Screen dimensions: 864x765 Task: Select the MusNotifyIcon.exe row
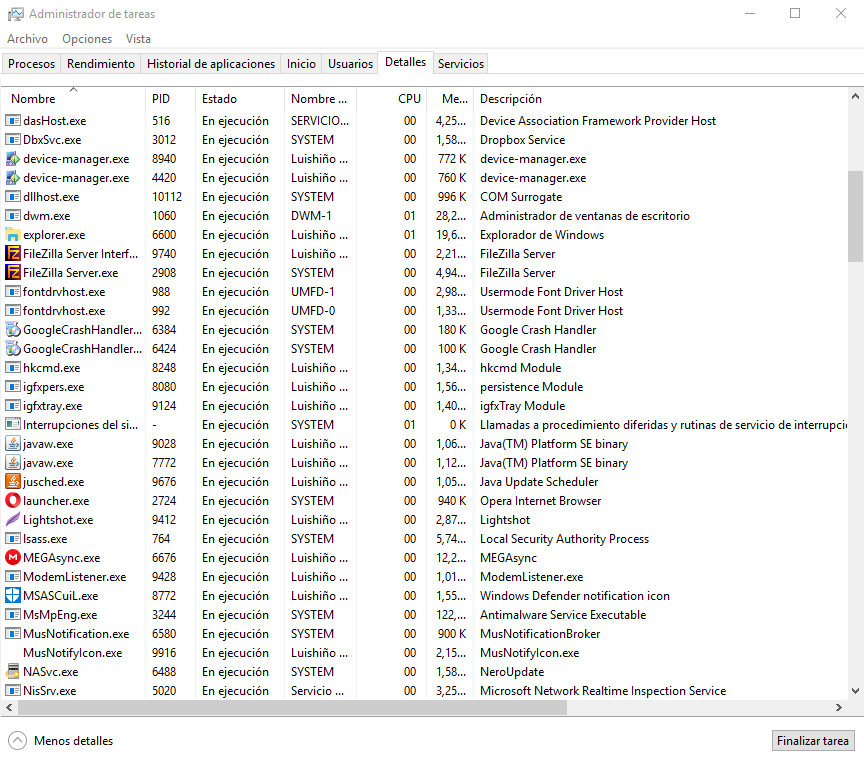pyautogui.click(x=424, y=653)
